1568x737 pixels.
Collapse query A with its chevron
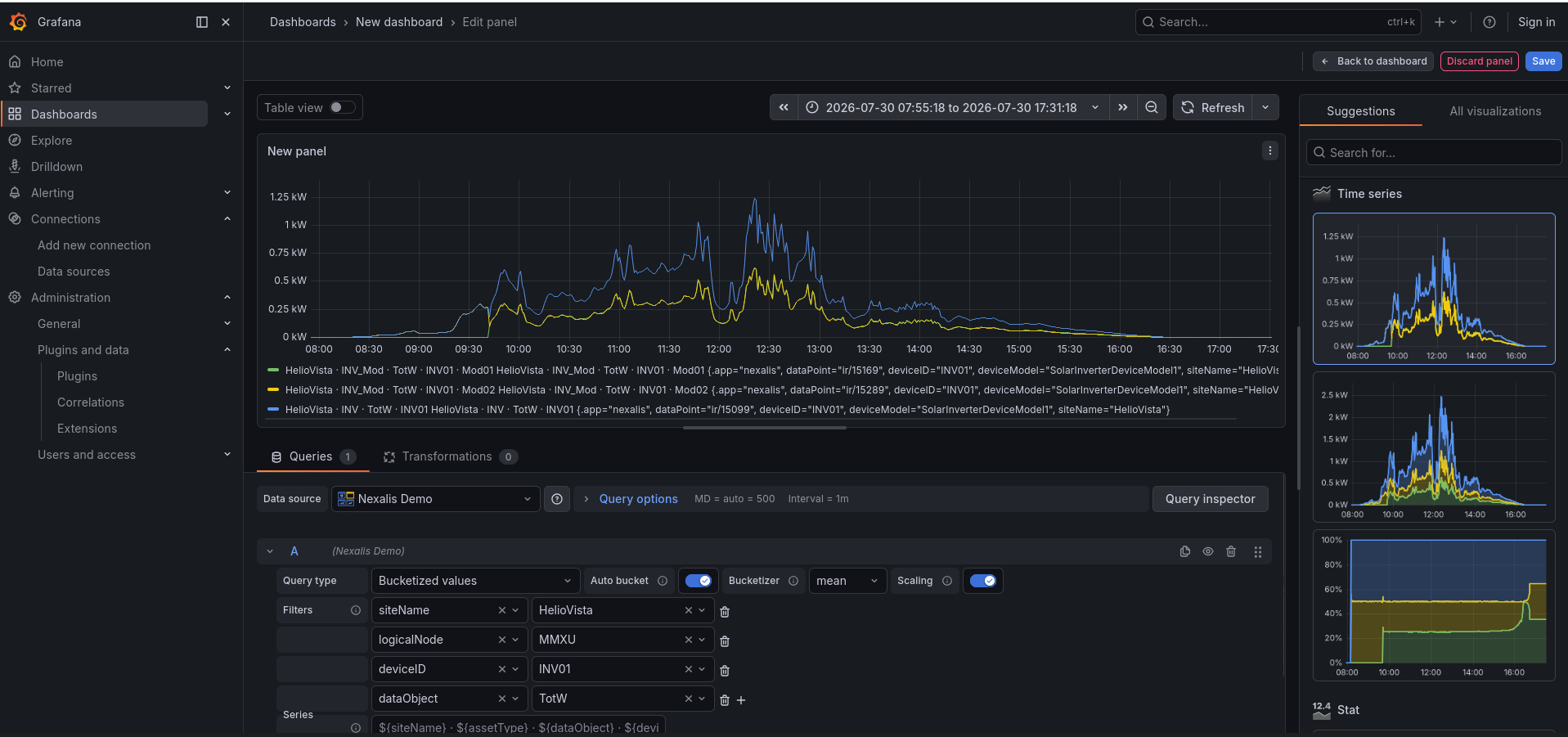(x=270, y=551)
